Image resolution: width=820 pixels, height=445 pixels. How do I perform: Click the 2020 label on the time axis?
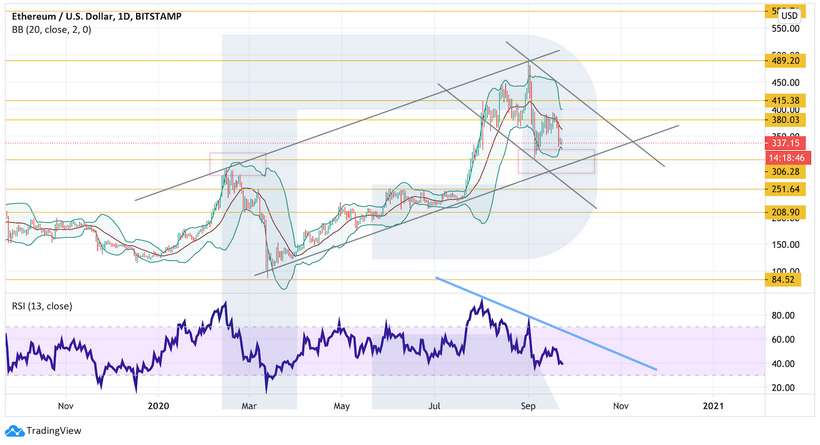(158, 406)
